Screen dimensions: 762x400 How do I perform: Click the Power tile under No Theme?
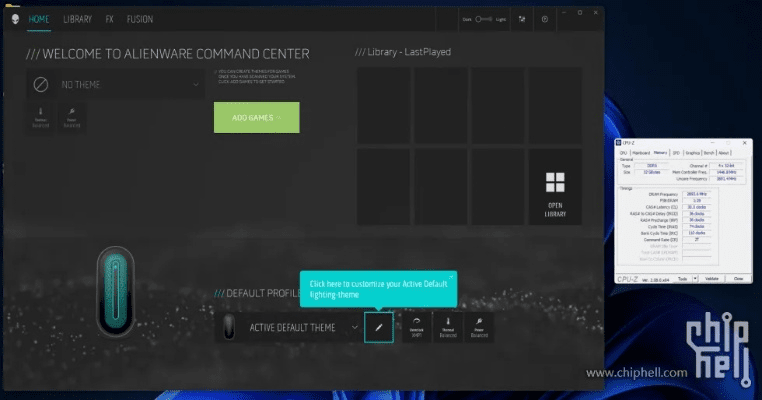tap(72, 118)
